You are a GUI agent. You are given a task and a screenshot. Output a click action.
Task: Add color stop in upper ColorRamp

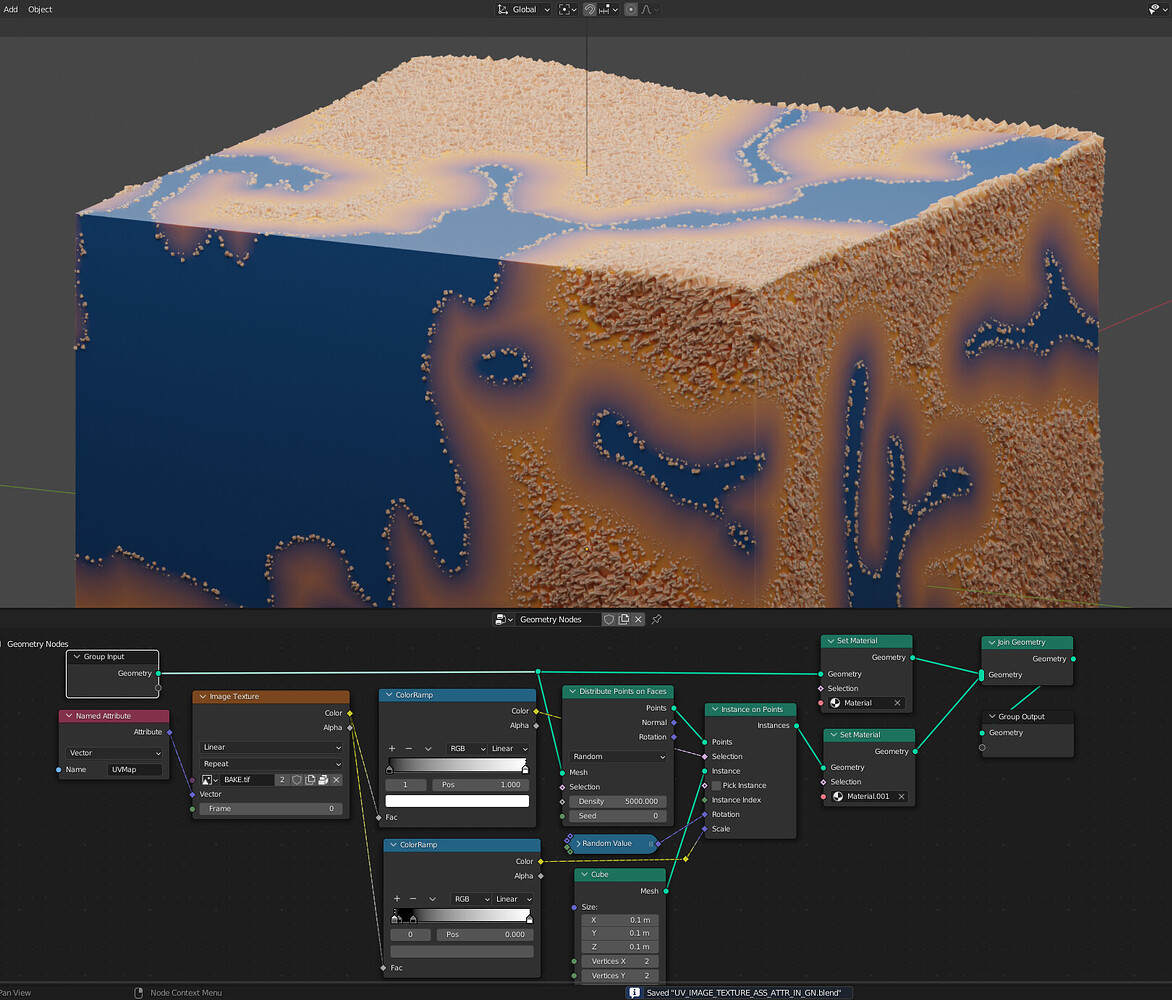[392, 749]
